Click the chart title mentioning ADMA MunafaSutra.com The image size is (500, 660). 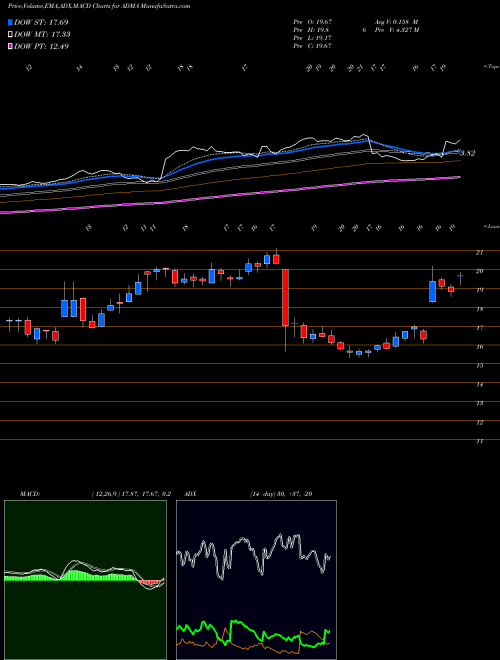tap(99, 6)
